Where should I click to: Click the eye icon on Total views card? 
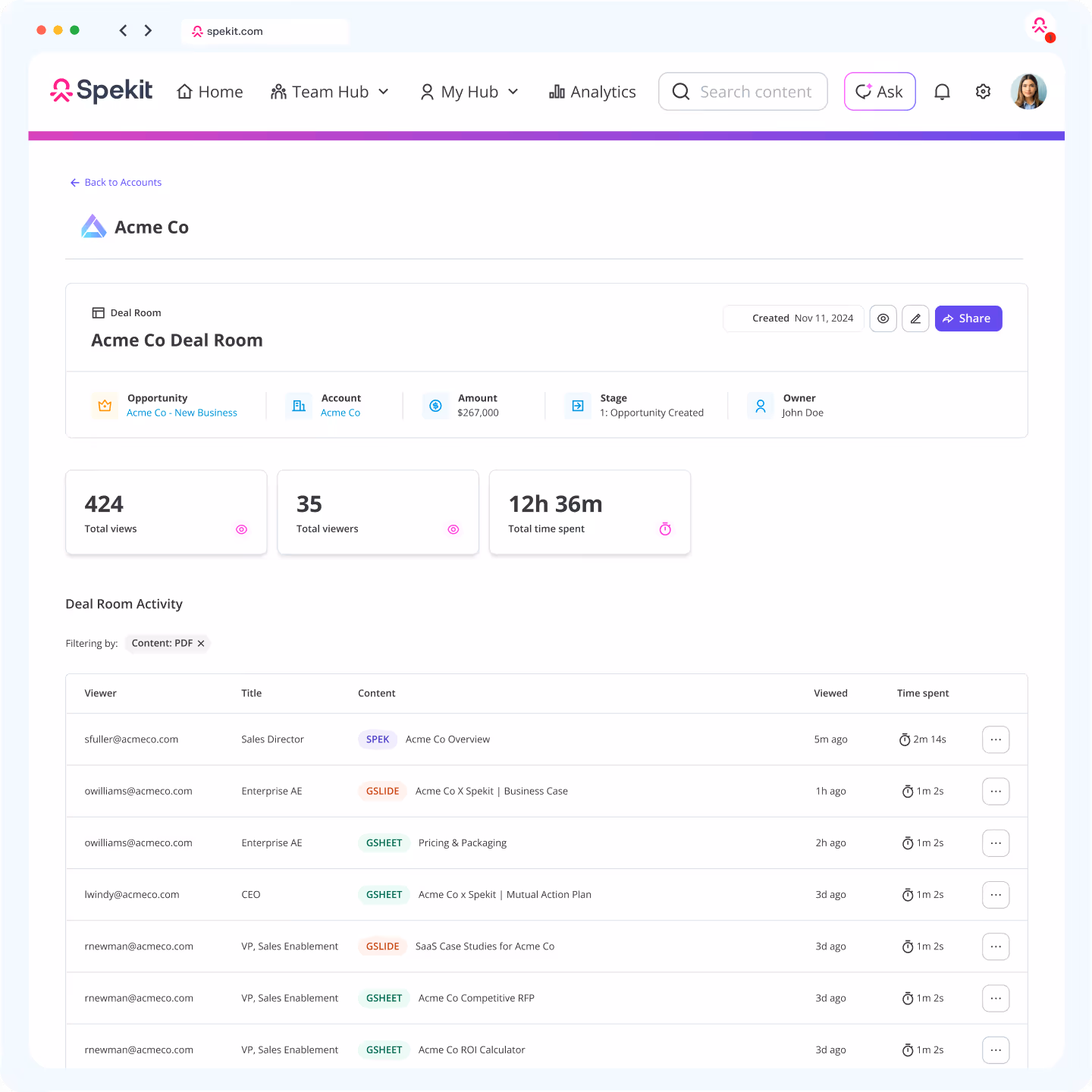pyautogui.click(x=241, y=529)
